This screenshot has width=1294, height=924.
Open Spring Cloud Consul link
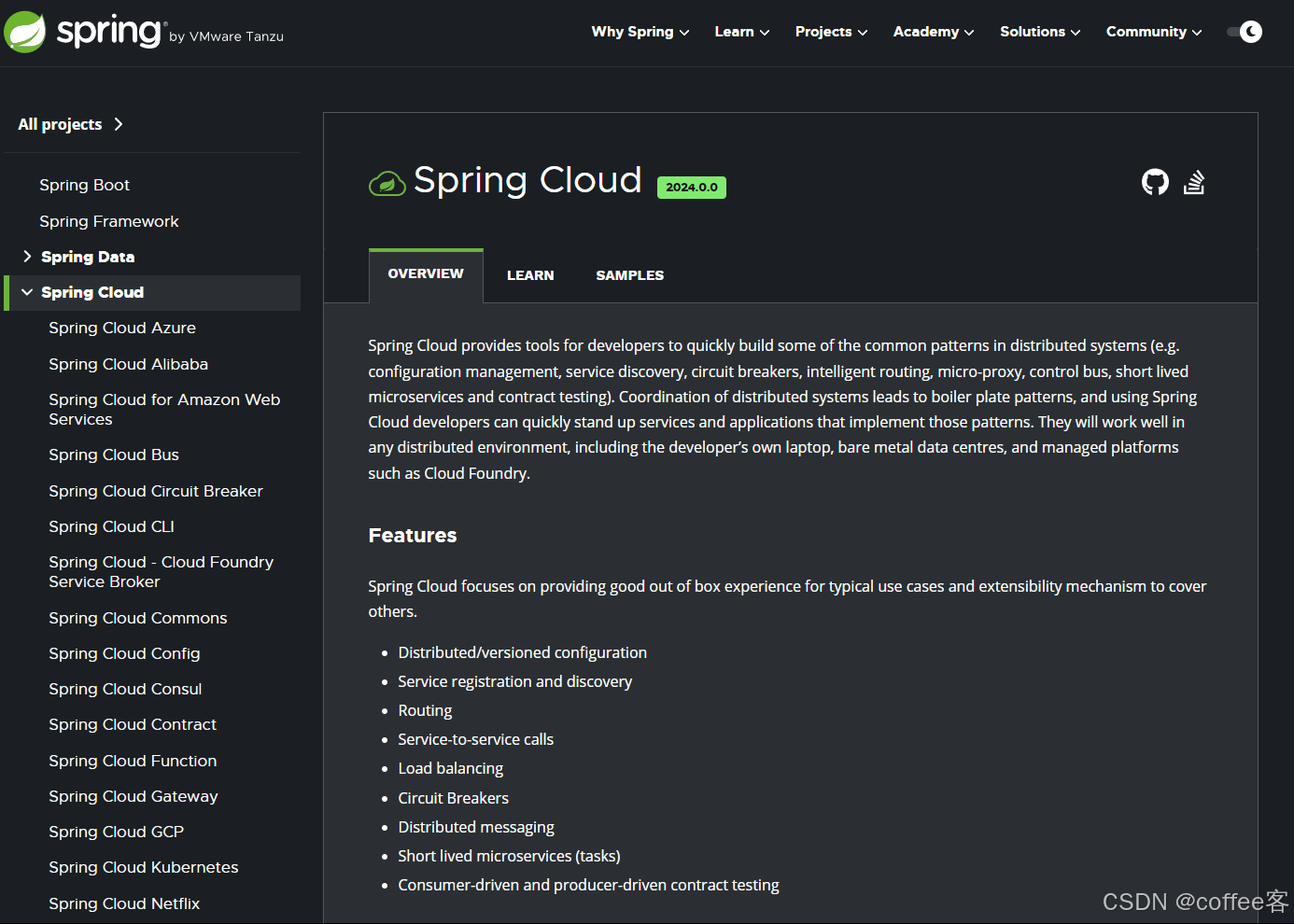125,689
